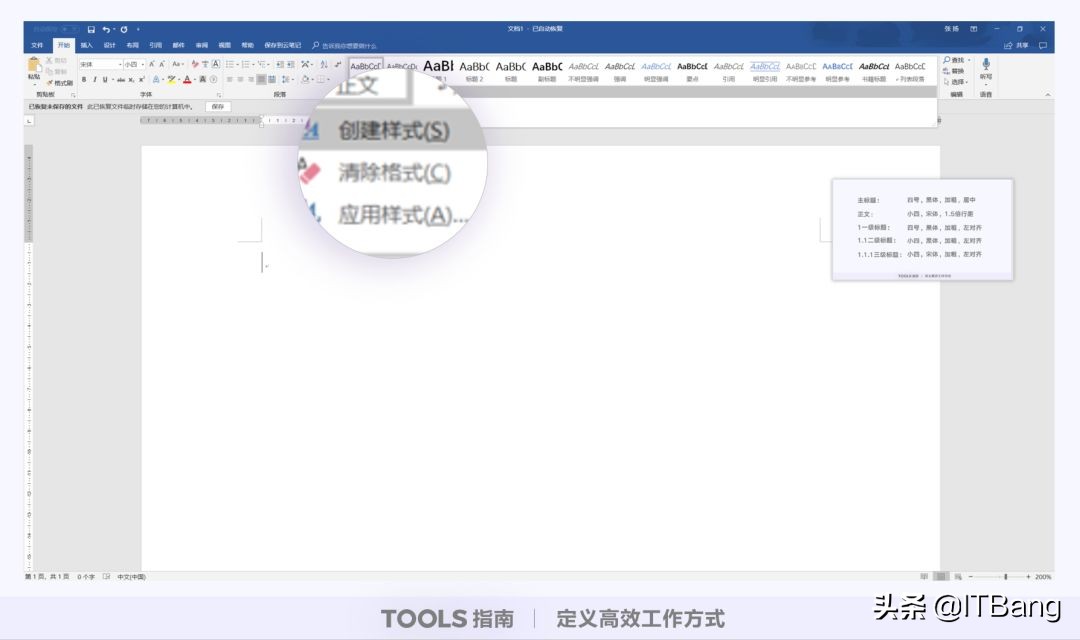Open the font size dropdown
Viewport: 1080px width, 640px height.
pyautogui.click(x=141, y=65)
